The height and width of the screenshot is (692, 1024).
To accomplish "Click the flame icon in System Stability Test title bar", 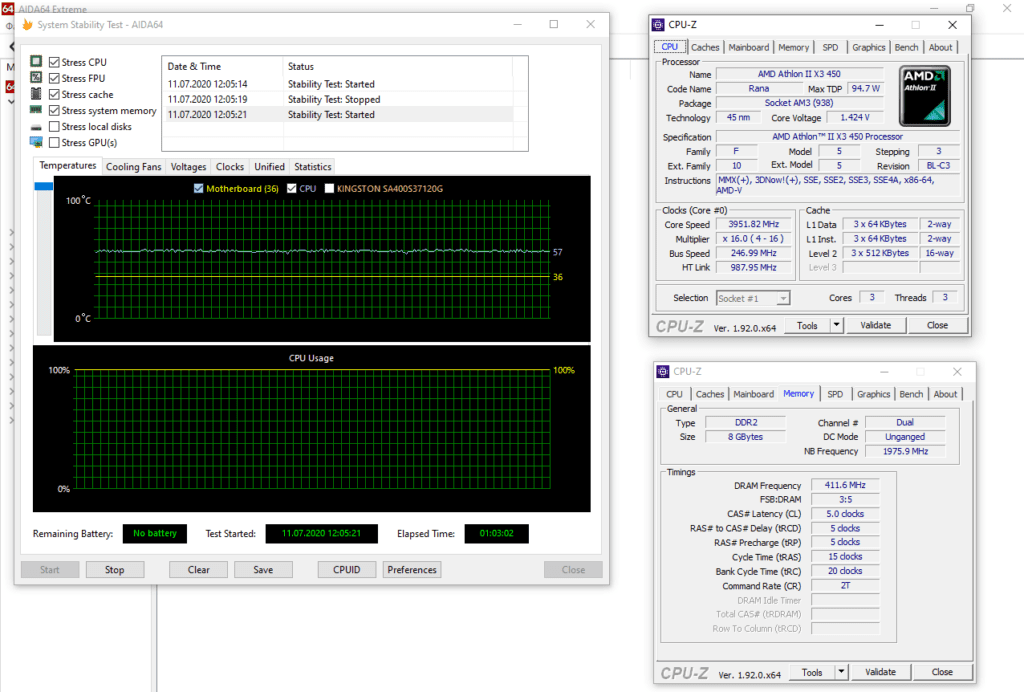I will (x=27, y=25).
